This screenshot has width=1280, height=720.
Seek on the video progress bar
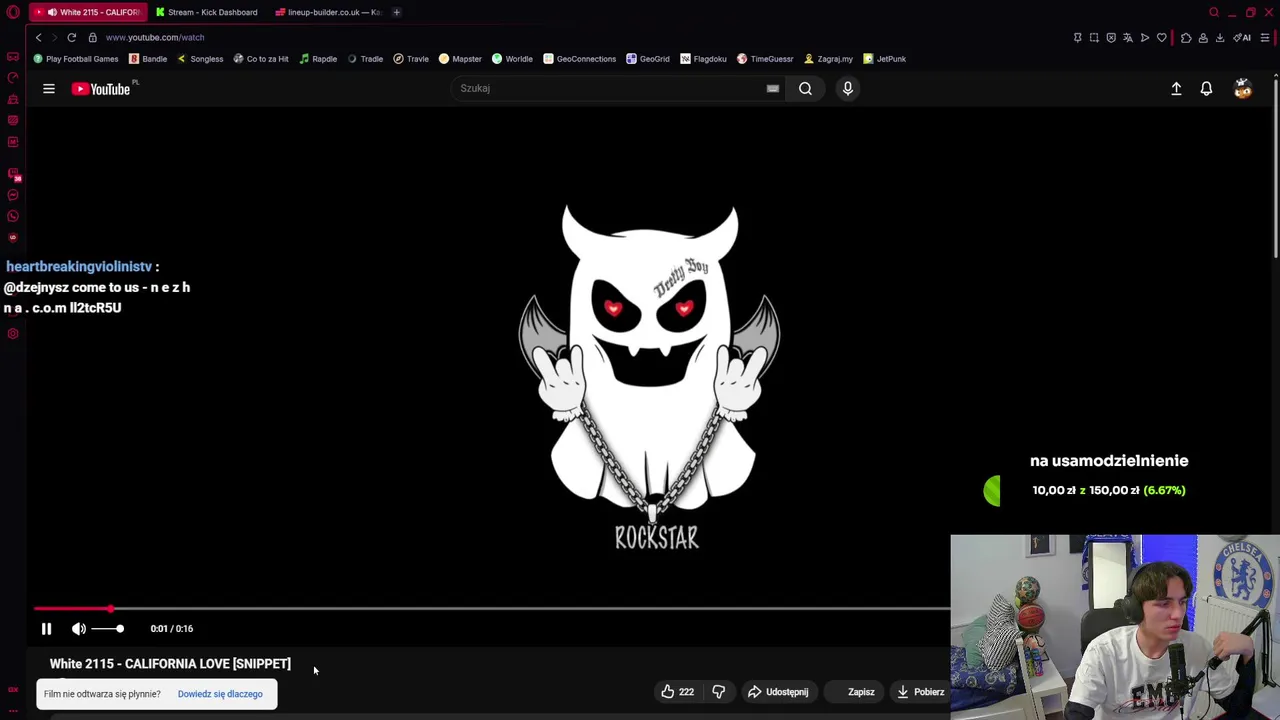[491, 608]
